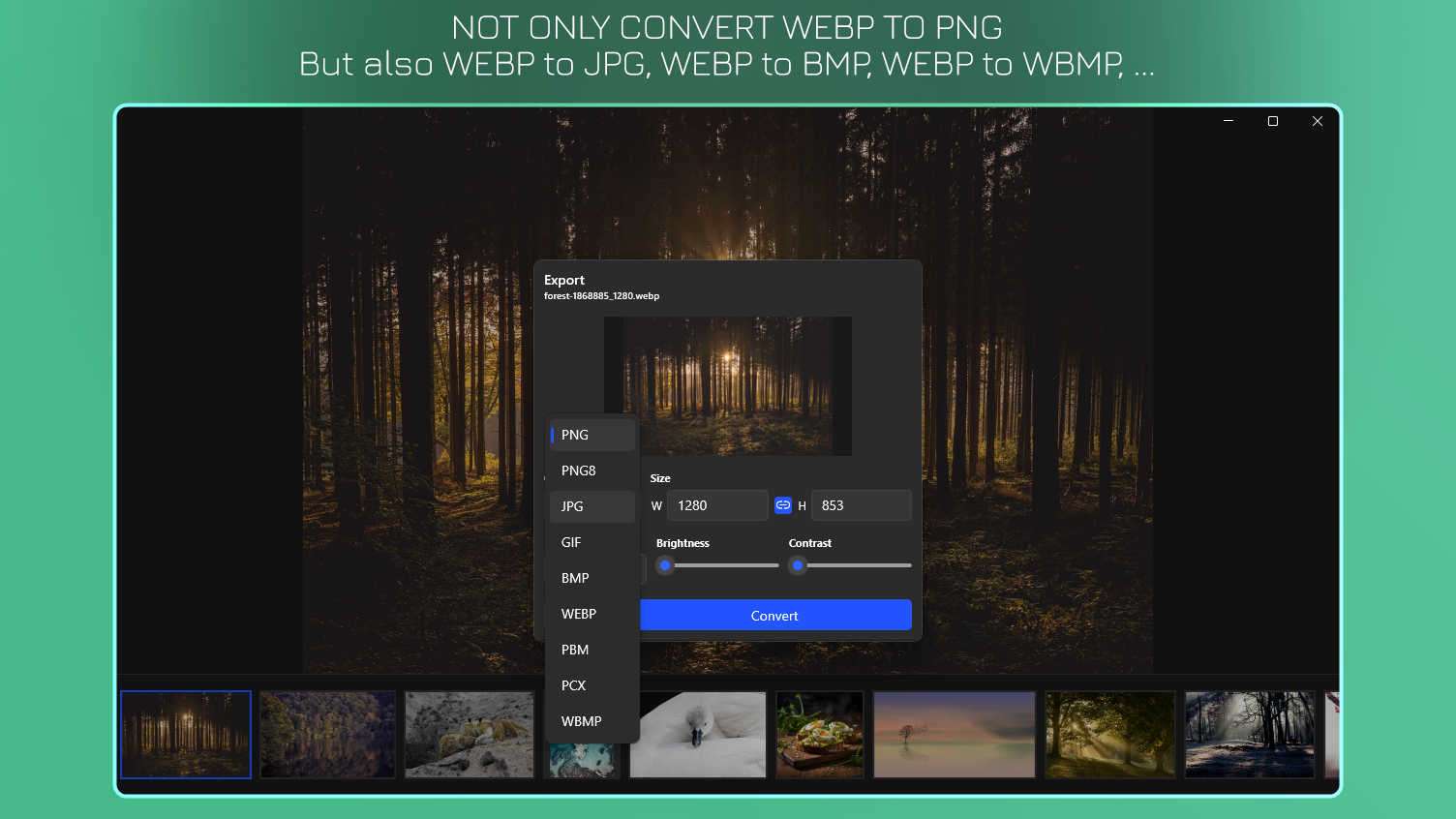The image size is (1456, 819).
Task: Click the Contrast slider handle
Action: coord(798,565)
